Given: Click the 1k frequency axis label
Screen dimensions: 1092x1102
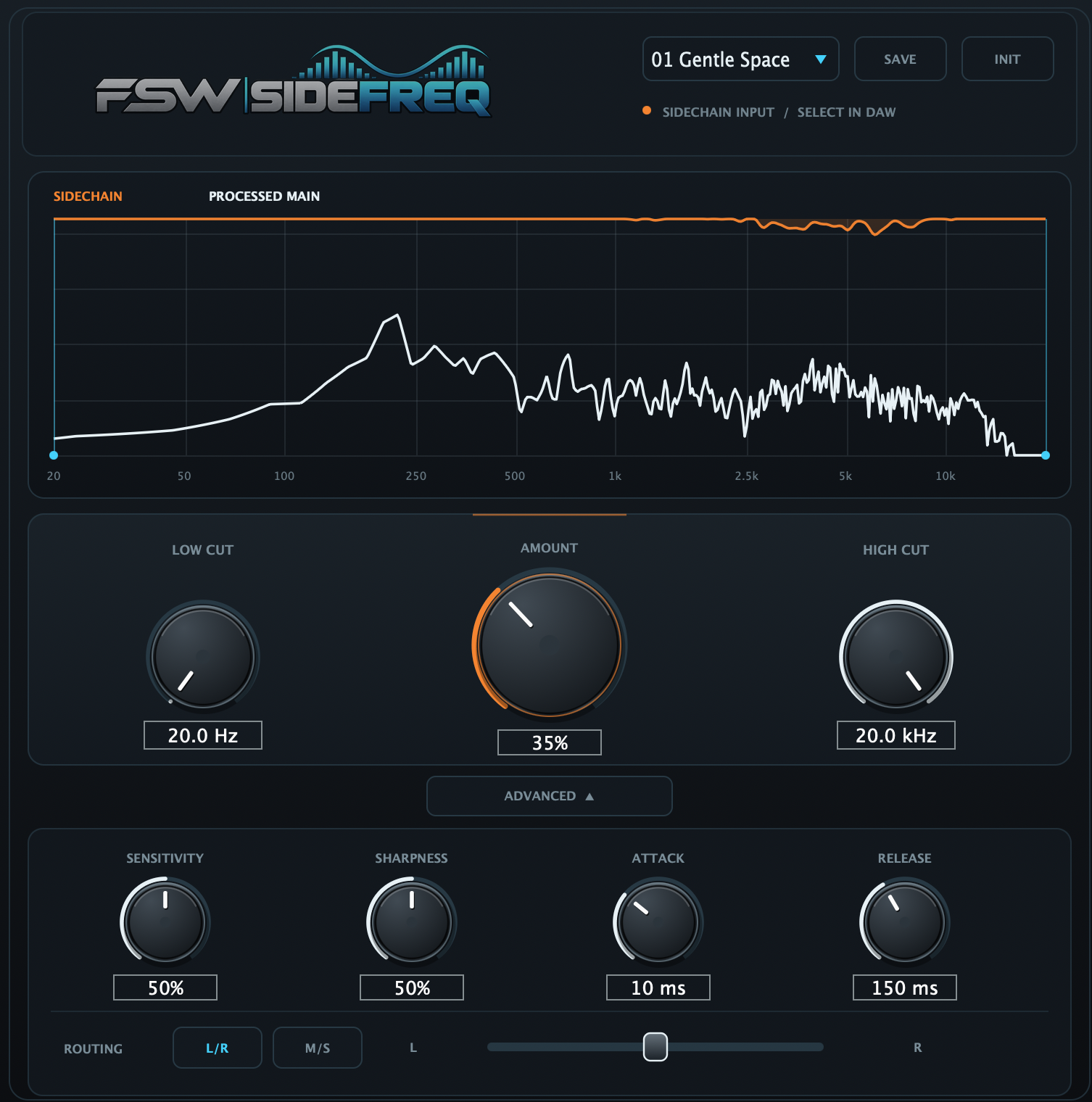Looking at the screenshot, I should click(615, 476).
